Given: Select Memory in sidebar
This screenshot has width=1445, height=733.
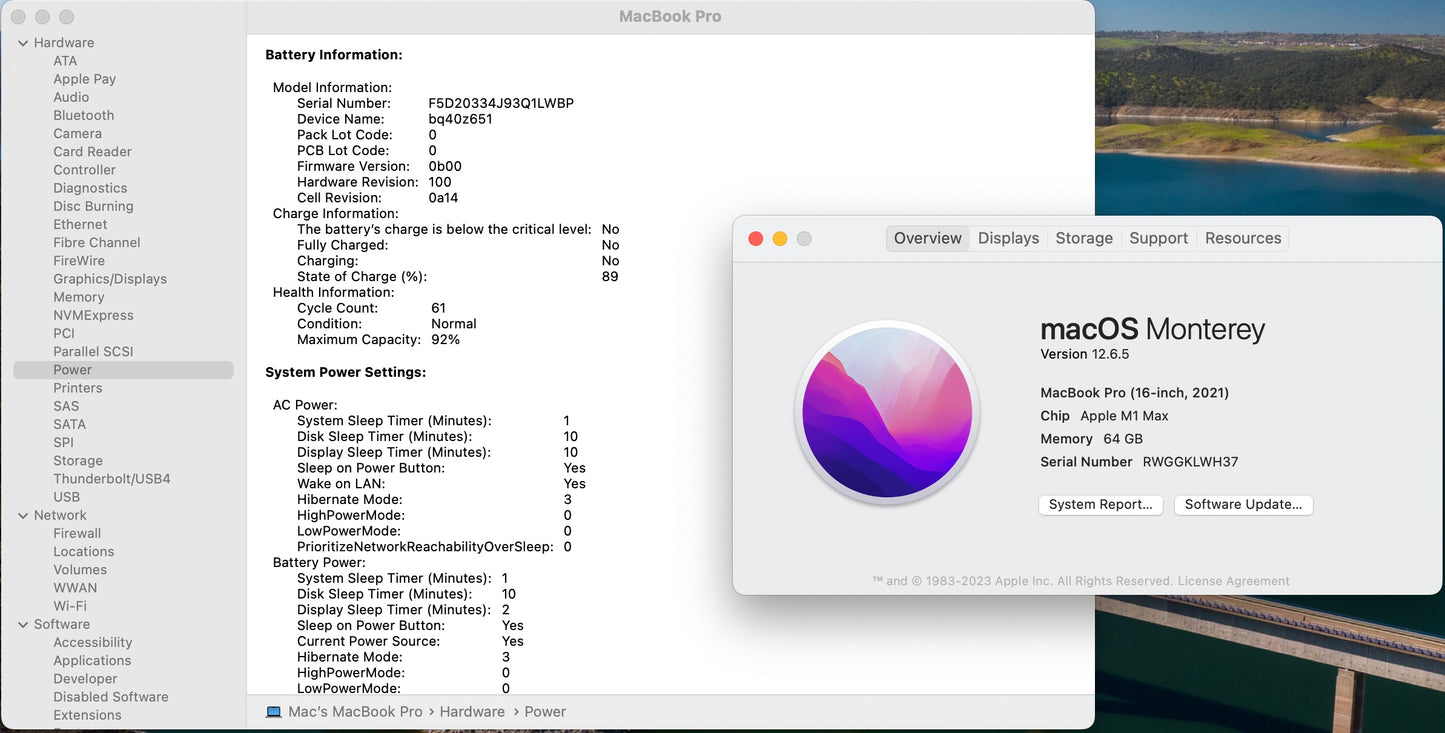Looking at the screenshot, I should [x=79, y=297].
